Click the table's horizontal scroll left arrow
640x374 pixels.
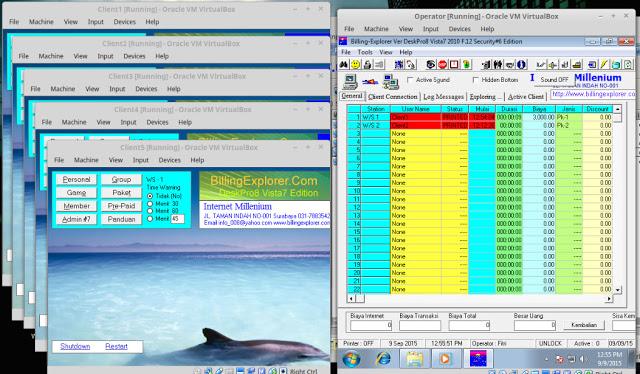tap(351, 299)
